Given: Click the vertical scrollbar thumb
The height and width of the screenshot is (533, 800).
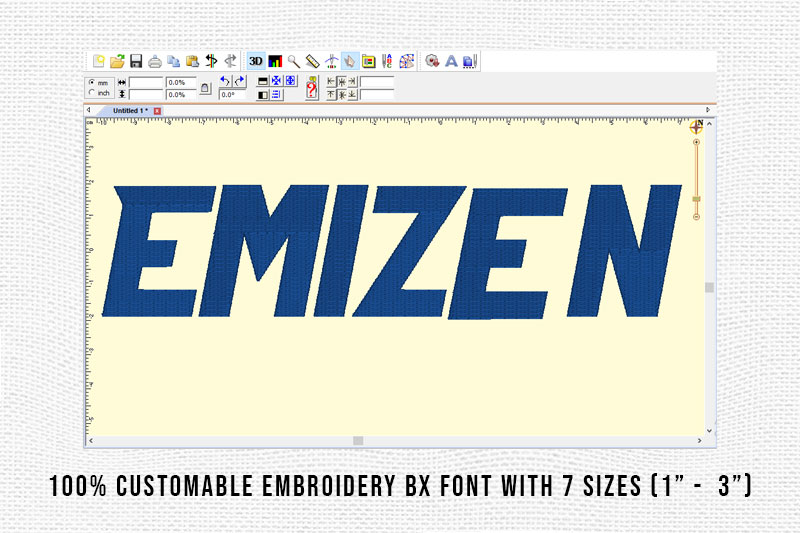Looking at the screenshot, I should (710, 288).
